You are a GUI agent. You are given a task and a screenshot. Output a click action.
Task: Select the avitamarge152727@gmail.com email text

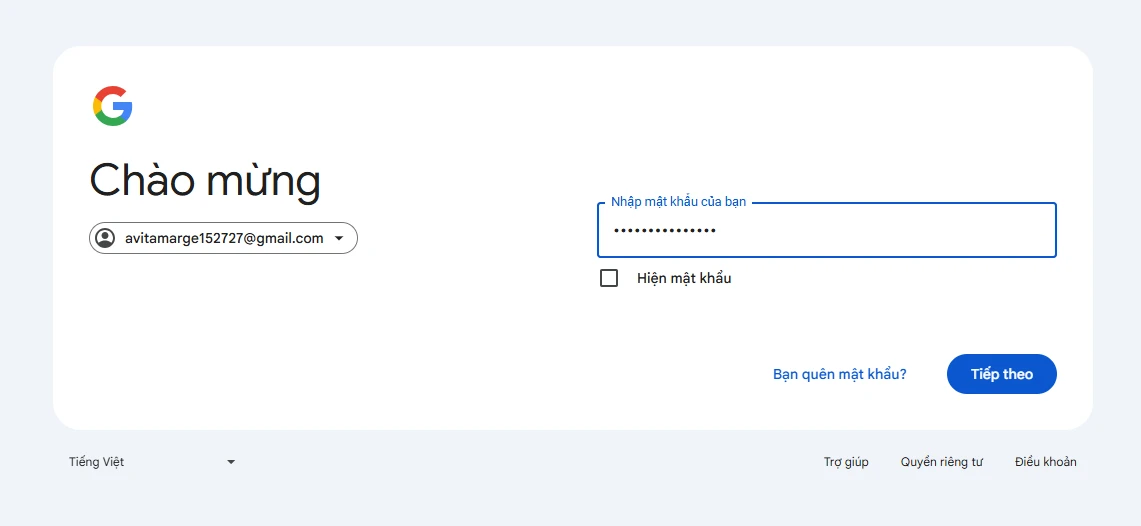coord(224,238)
